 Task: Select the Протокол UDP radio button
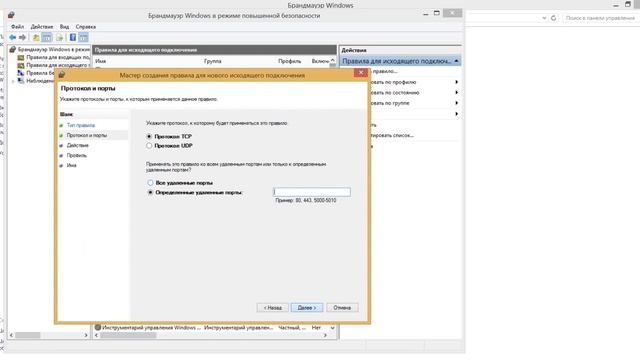[149, 146]
